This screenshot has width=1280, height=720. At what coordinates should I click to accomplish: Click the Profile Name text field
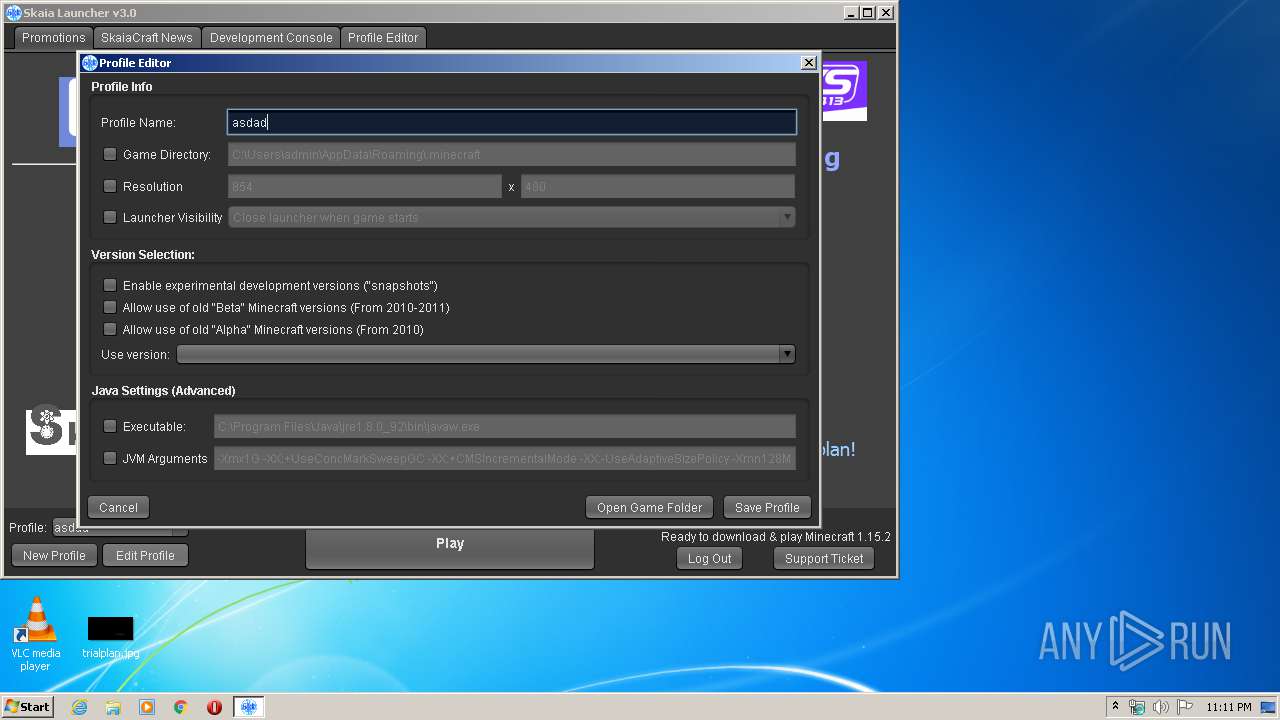(x=512, y=122)
